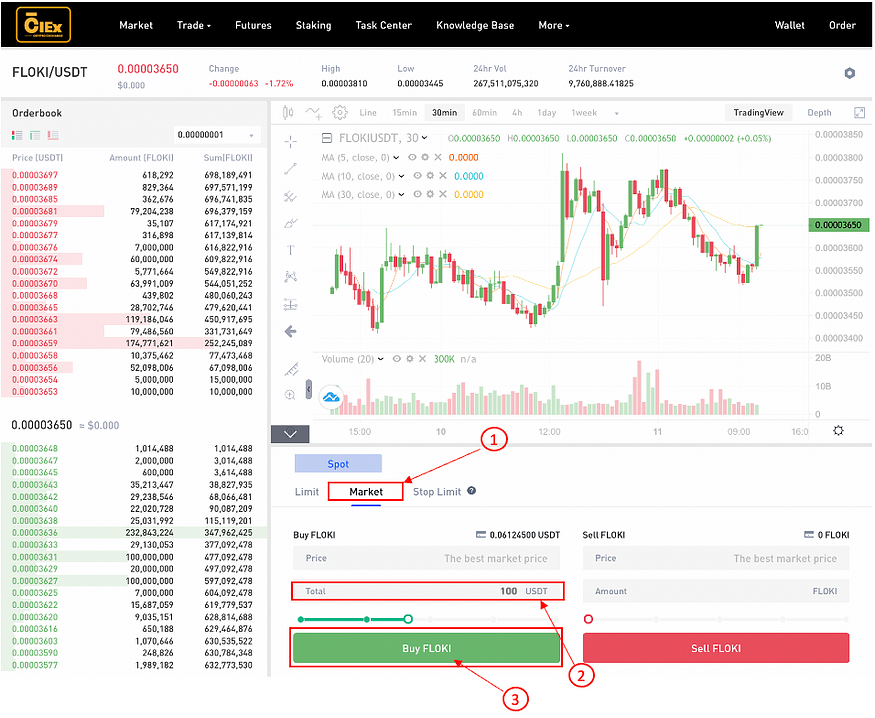
Task: Show sell-only orderbook view icon
Action: tap(53, 135)
